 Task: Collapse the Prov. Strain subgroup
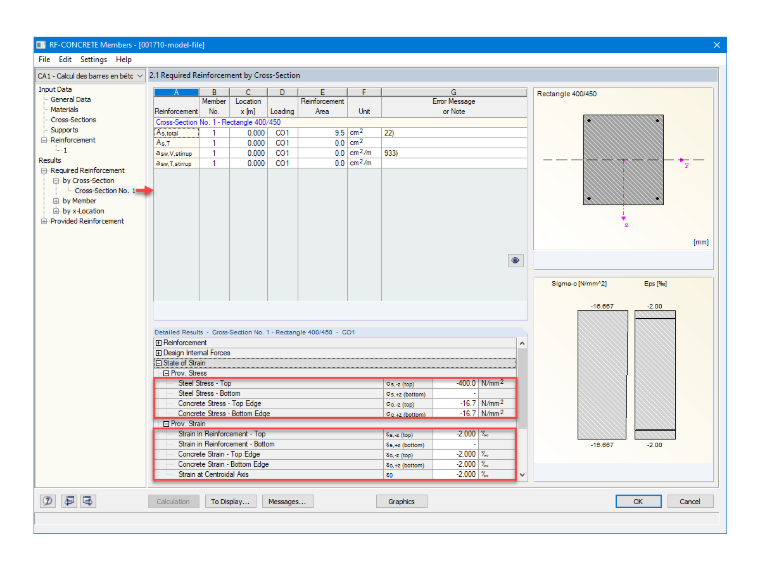click(x=166, y=424)
